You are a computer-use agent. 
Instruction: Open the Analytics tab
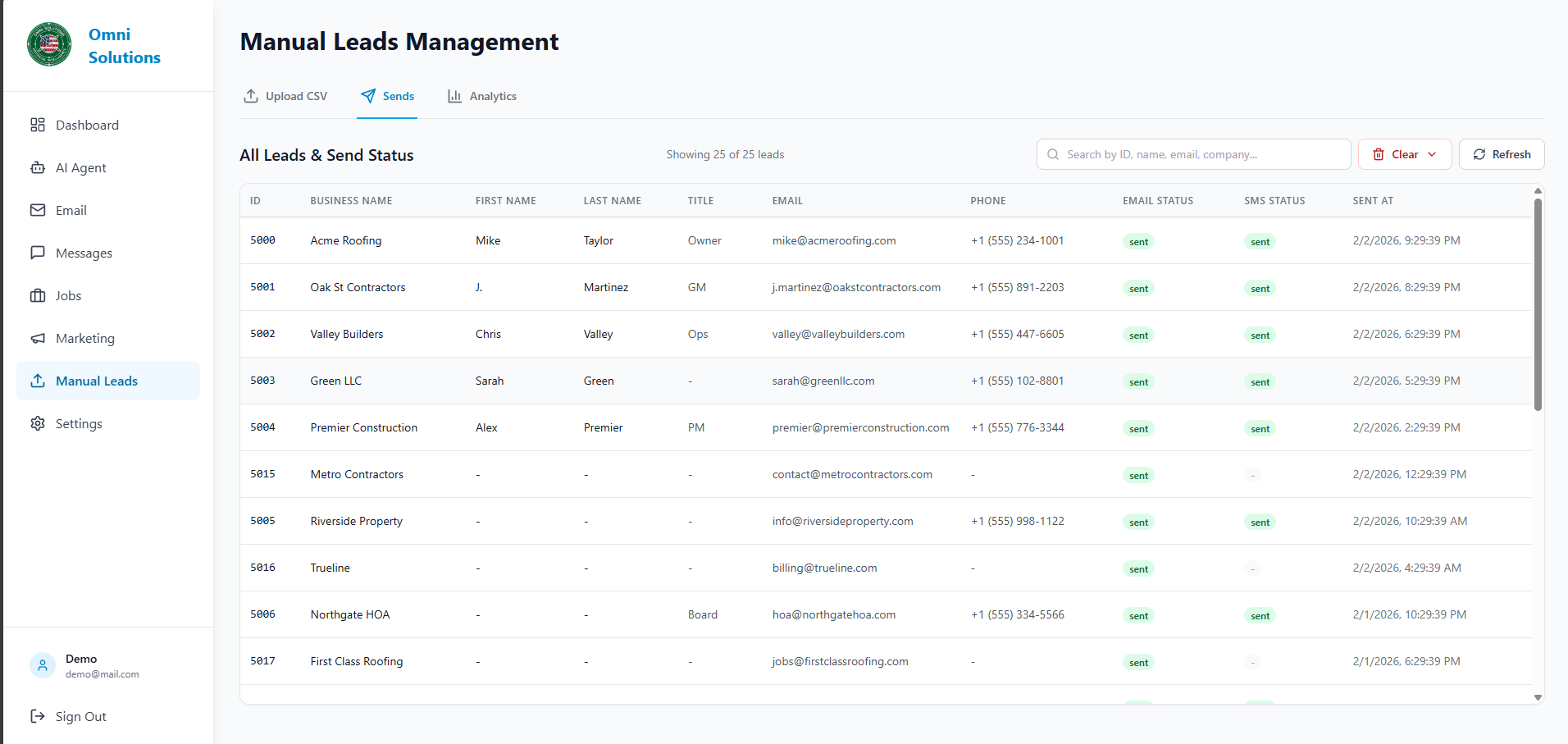(482, 96)
